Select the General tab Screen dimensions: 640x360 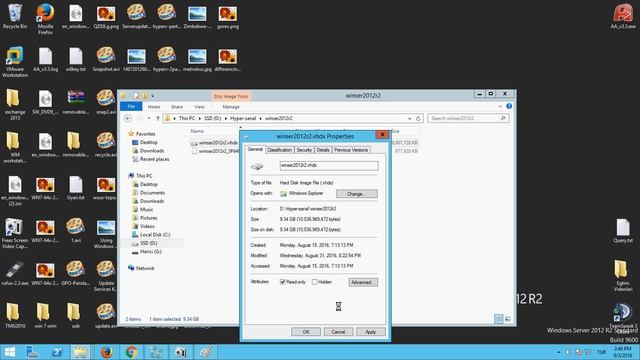255,149
